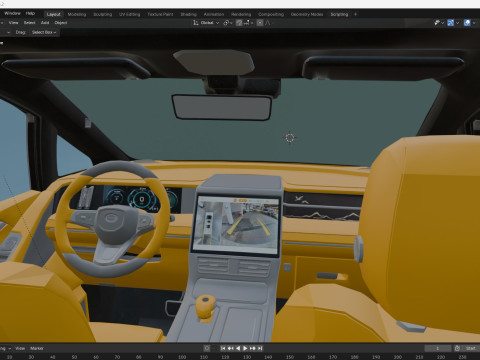This screenshot has width=480, height=360.
Task: Open the Global transform orientation dropdown
Action: click(x=206, y=23)
